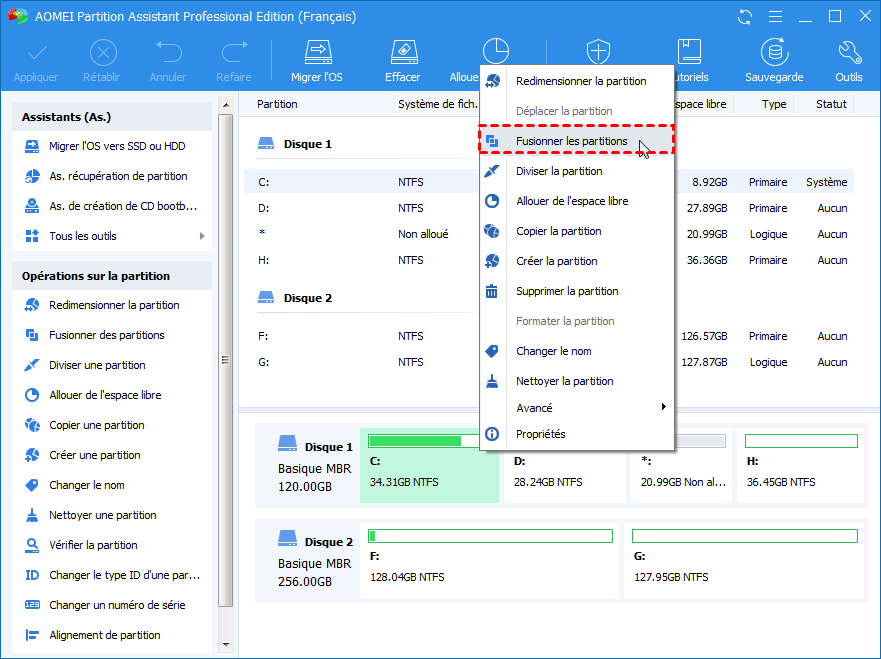
Task: Choose Changer le nom in context menu
Action: pyautogui.click(x=576, y=351)
